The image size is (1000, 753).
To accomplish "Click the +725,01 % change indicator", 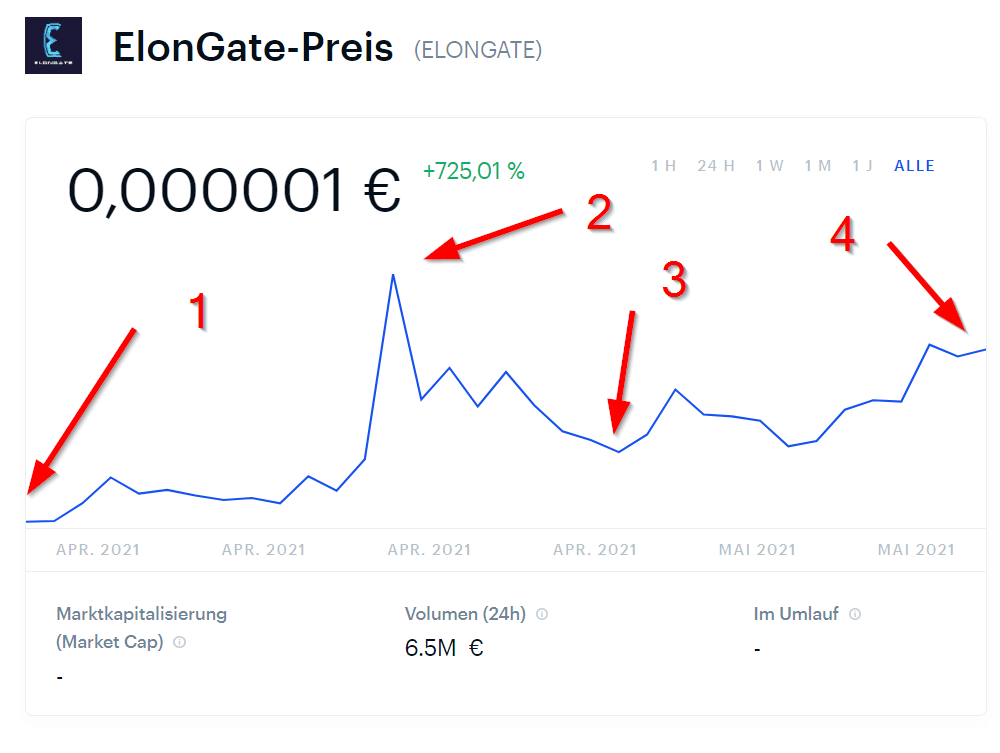I will [x=474, y=171].
